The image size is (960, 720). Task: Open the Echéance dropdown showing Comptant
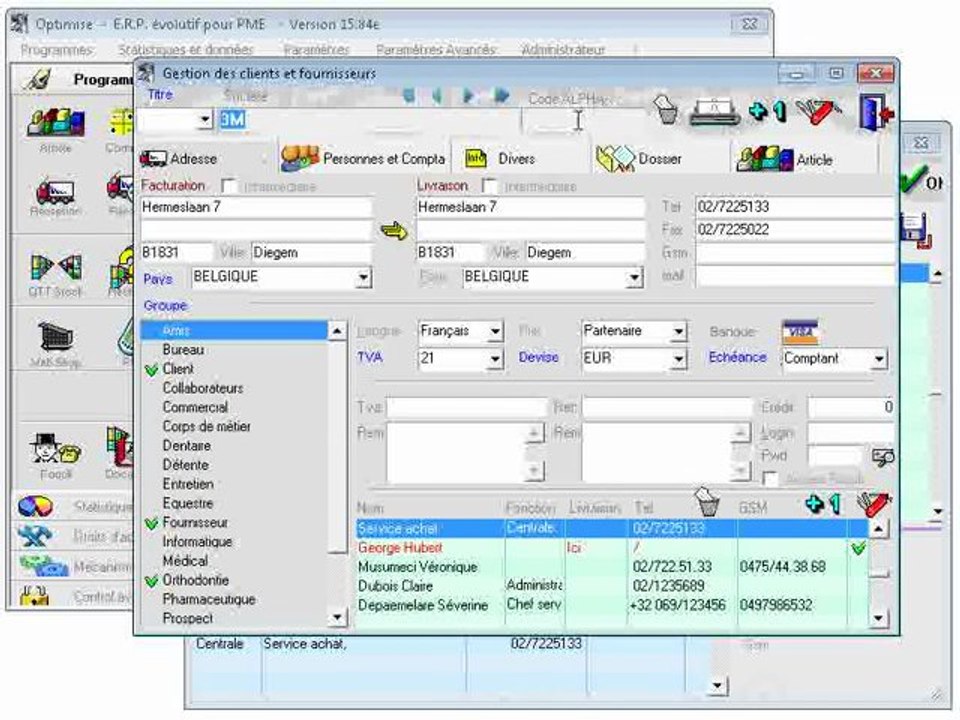[x=879, y=359]
